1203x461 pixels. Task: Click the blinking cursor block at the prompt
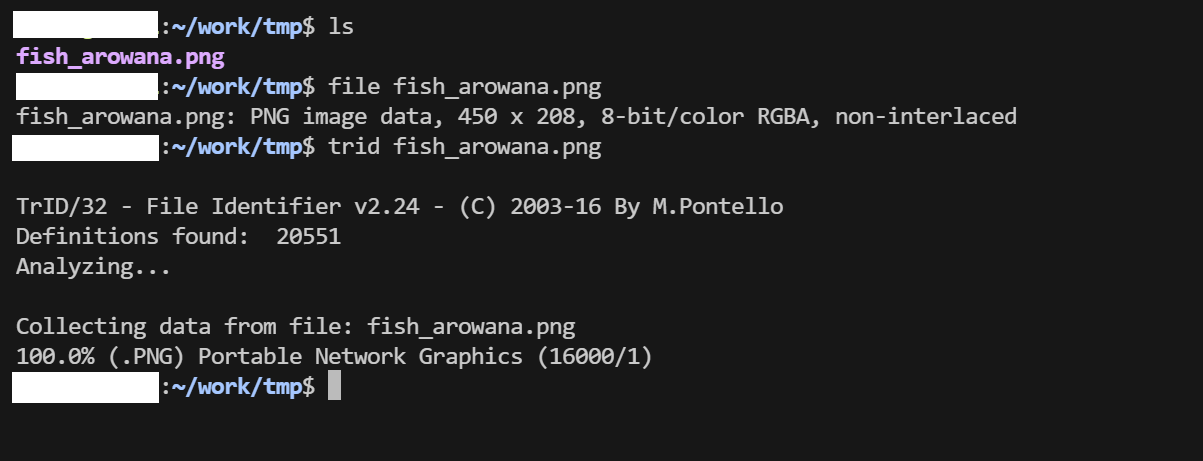pos(334,386)
